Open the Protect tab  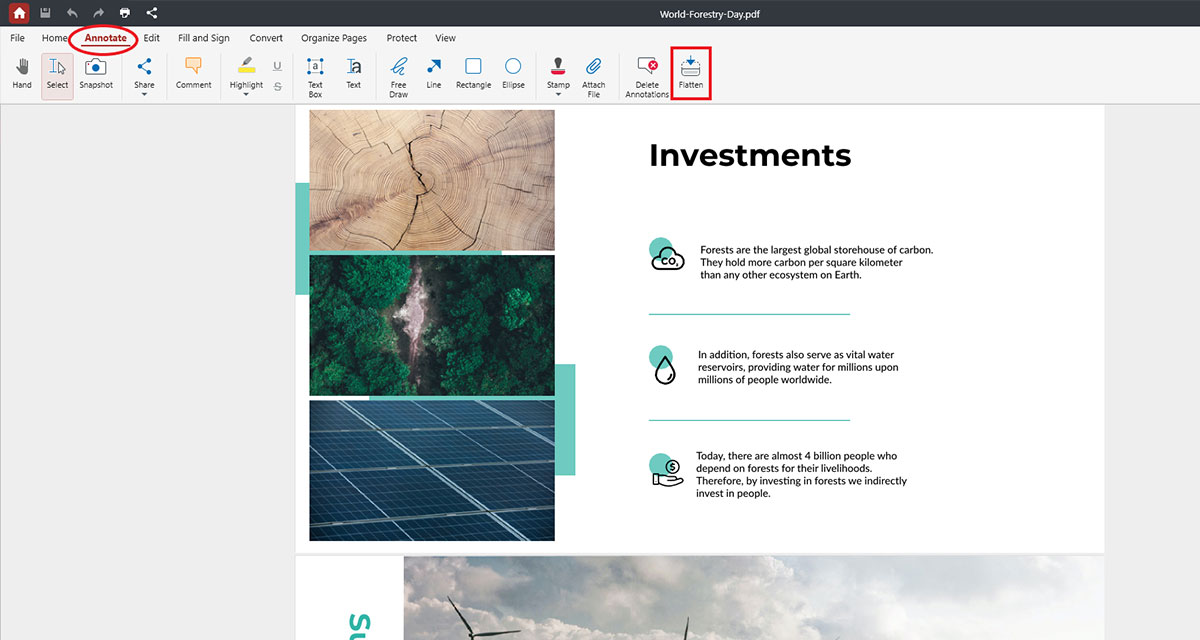[x=401, y=38]
